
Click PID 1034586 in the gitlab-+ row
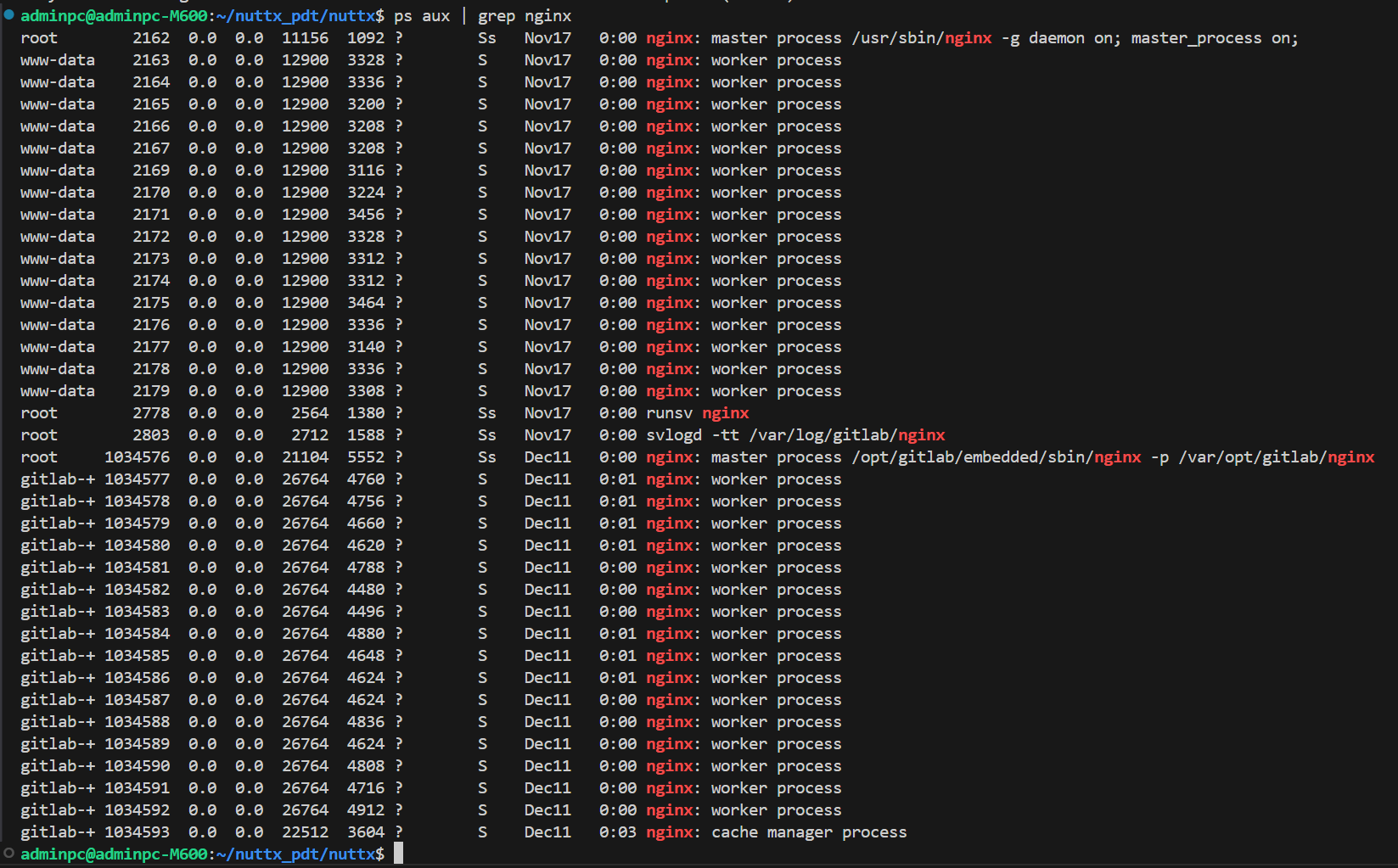pyautogui.click(x=137, y=678)
